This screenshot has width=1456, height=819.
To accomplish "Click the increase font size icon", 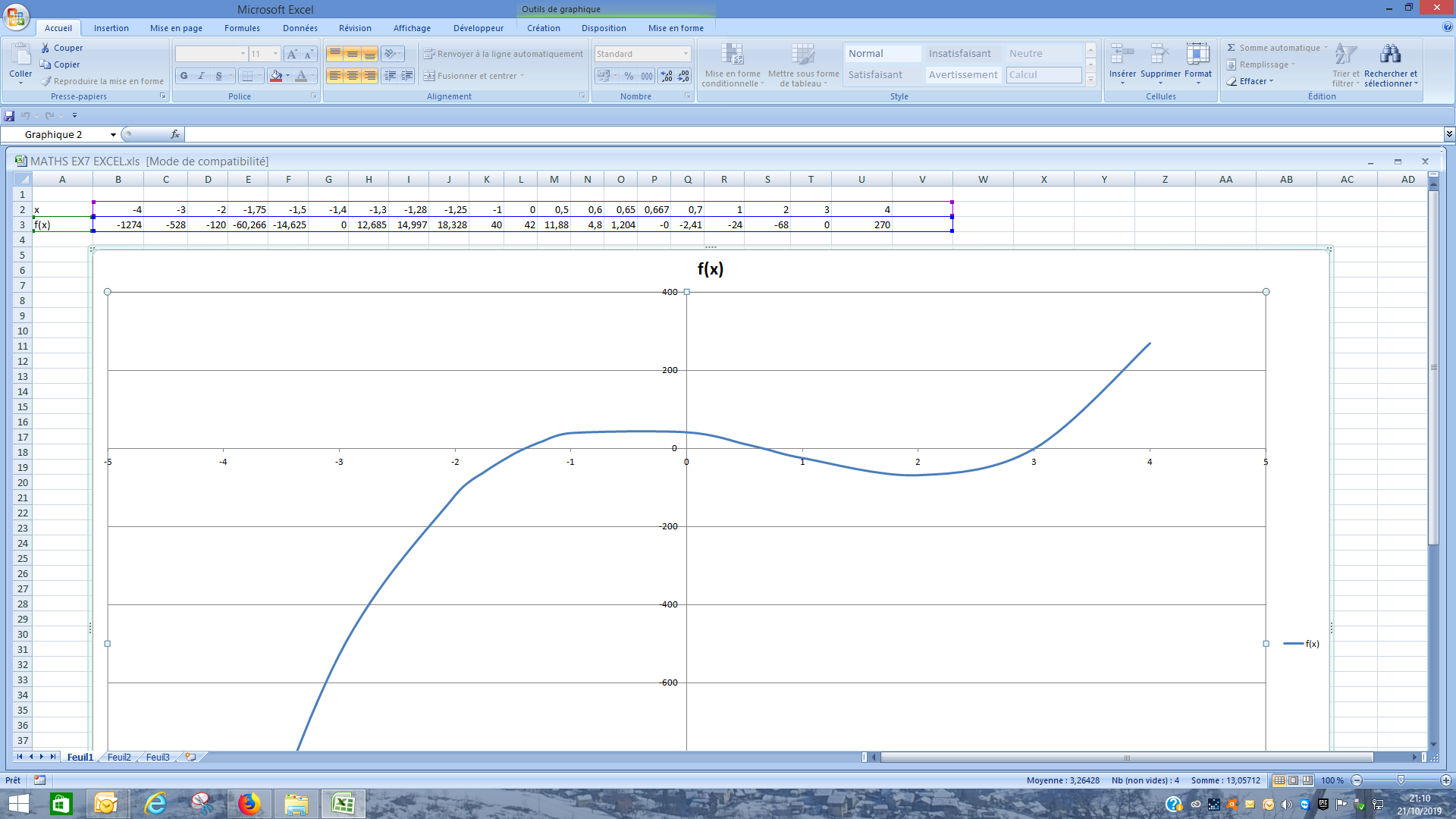I will [292, 54].
